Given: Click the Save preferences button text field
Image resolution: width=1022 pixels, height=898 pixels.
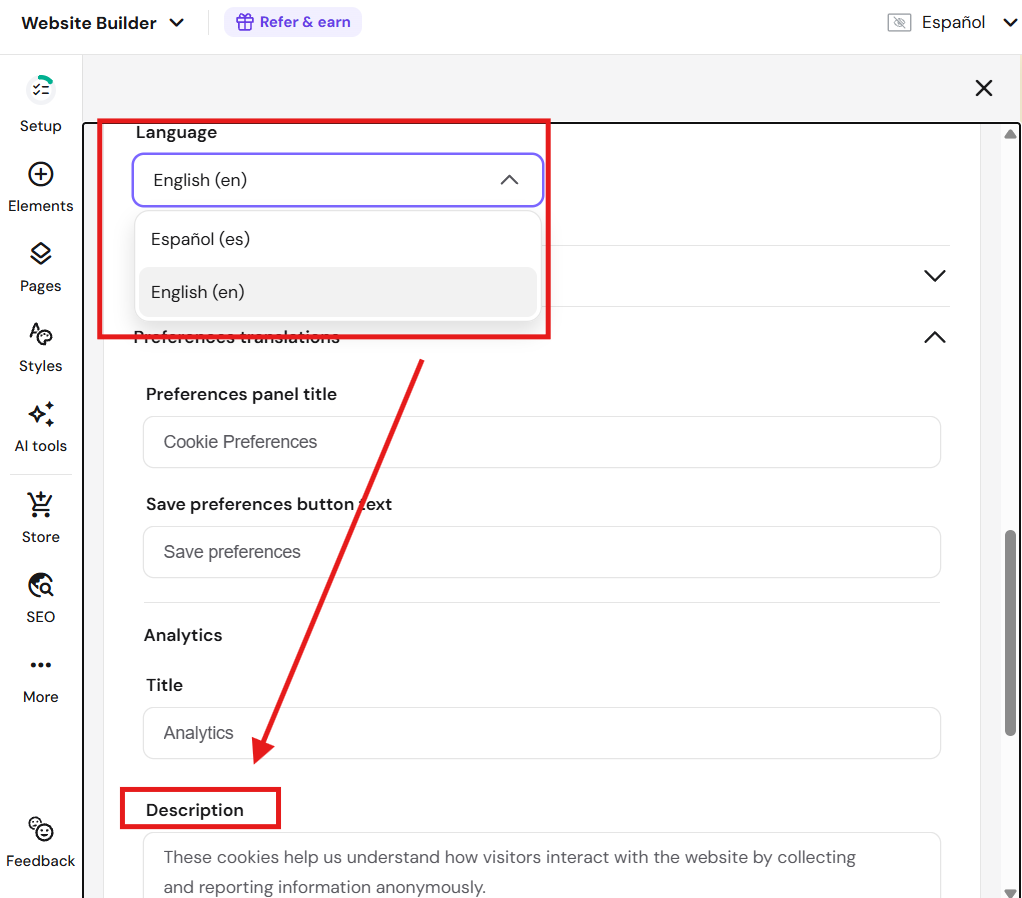Looking at the screenshot, I should 541,552.
